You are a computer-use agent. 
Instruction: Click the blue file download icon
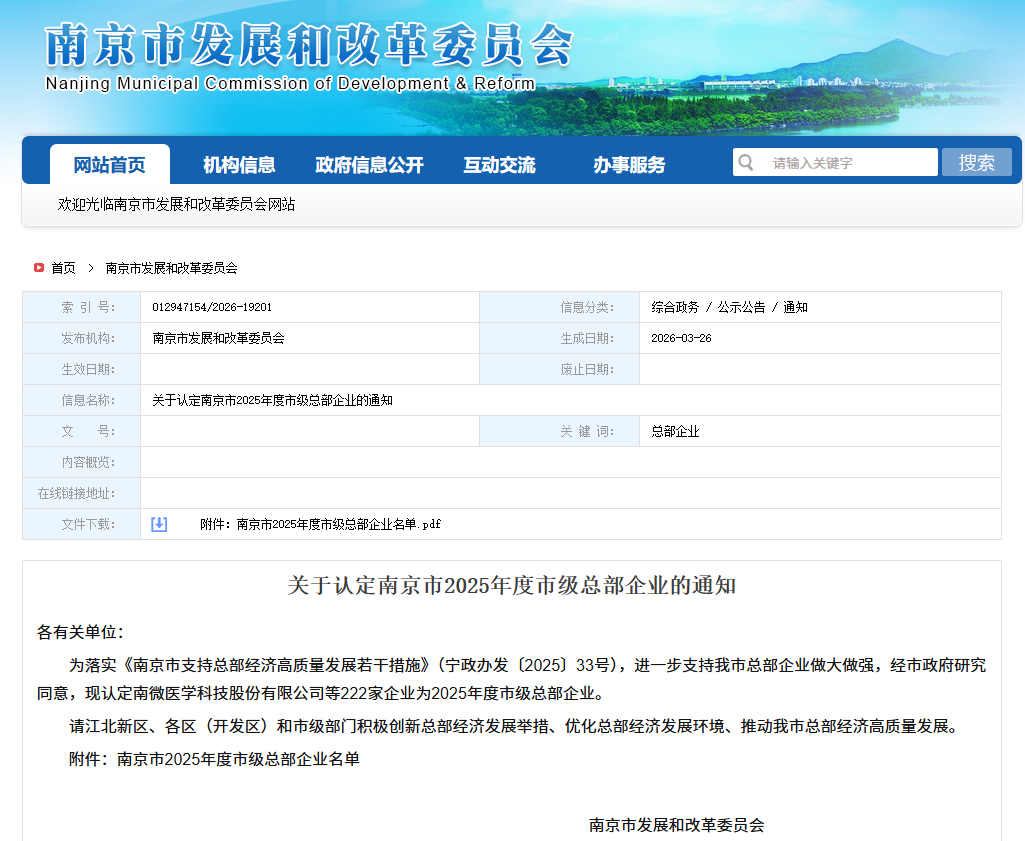click(159, 524)
